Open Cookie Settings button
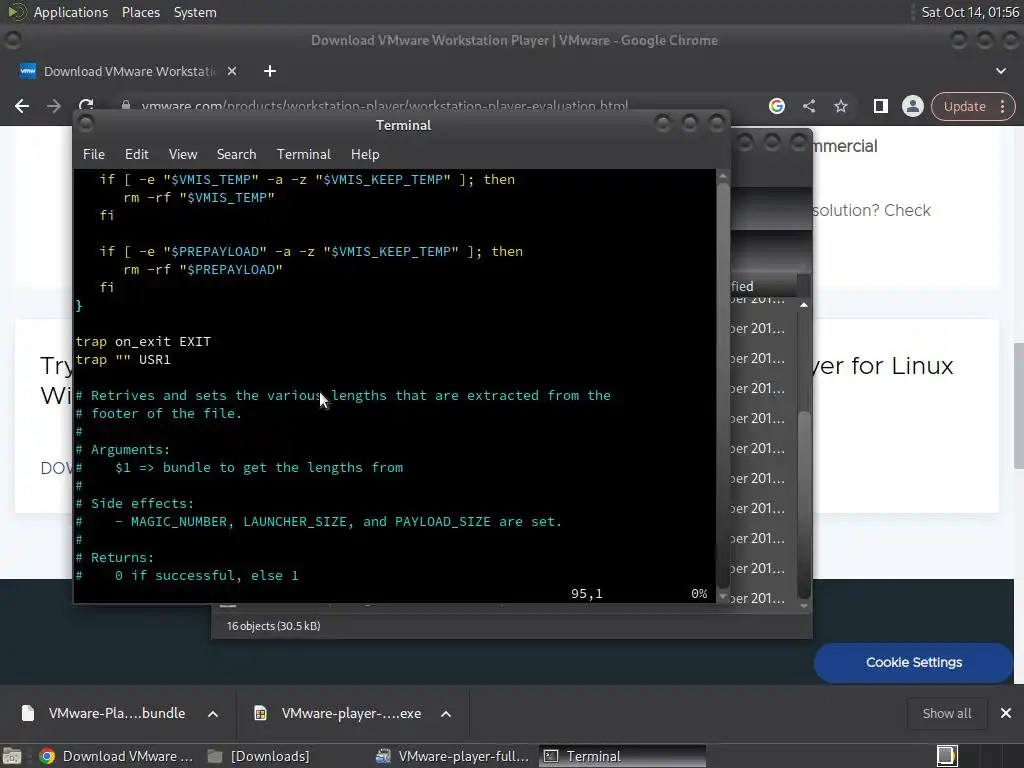This screenshot has height=768, width=1024. (x=913, y=662)
